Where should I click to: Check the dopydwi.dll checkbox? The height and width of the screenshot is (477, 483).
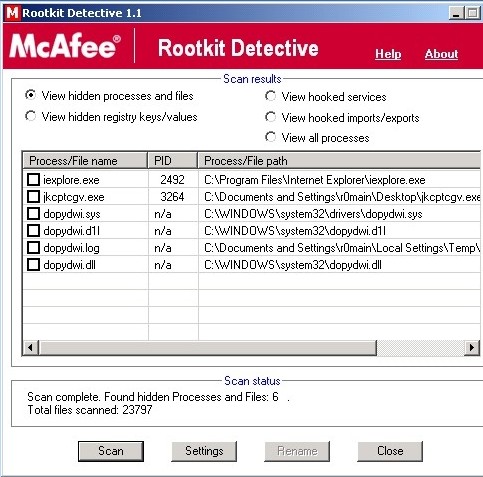point(33,265)
